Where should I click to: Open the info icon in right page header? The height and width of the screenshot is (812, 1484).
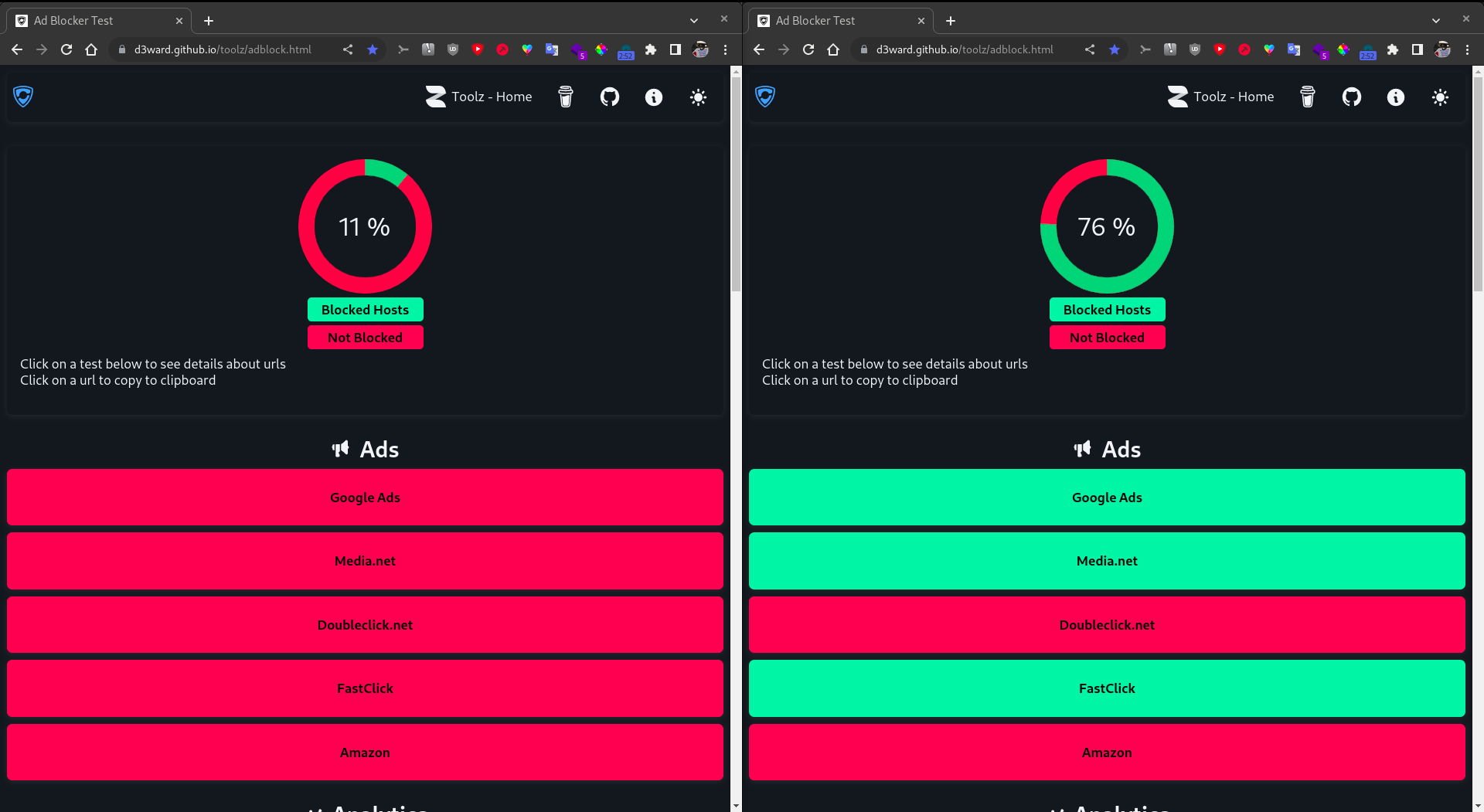1395,97
